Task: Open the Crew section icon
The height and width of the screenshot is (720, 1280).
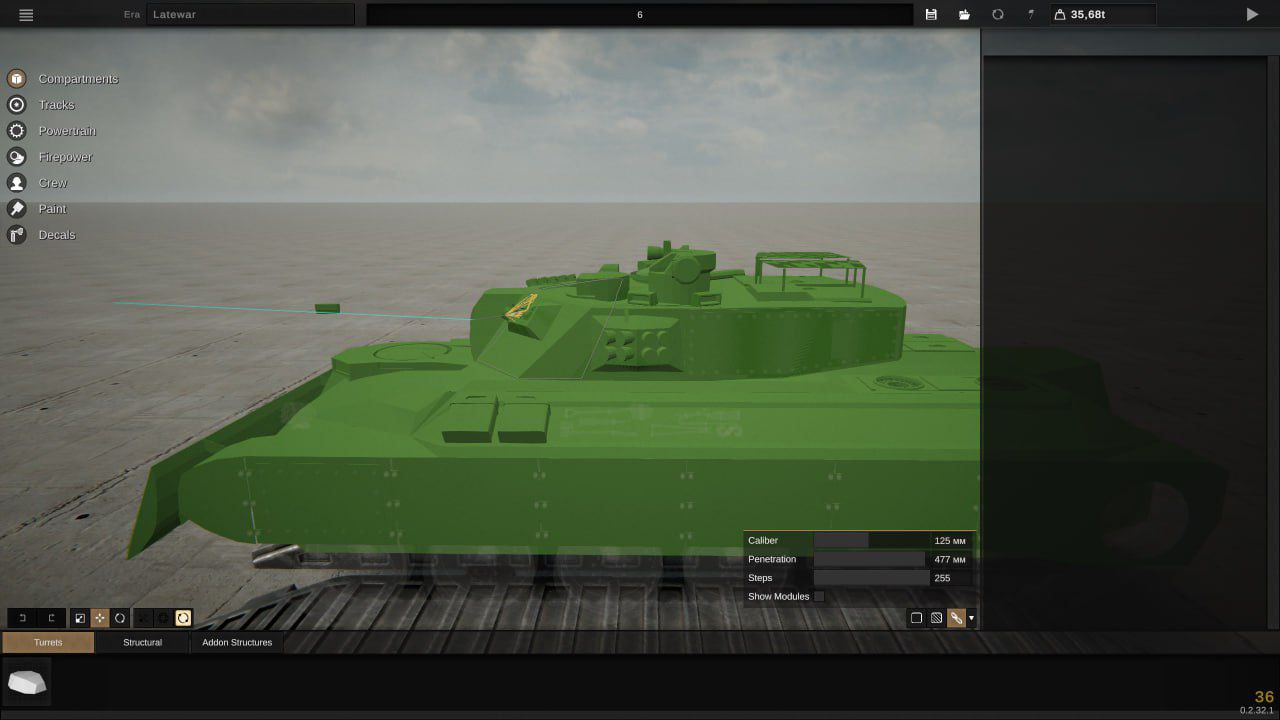Action: click(x=17, y=183)
